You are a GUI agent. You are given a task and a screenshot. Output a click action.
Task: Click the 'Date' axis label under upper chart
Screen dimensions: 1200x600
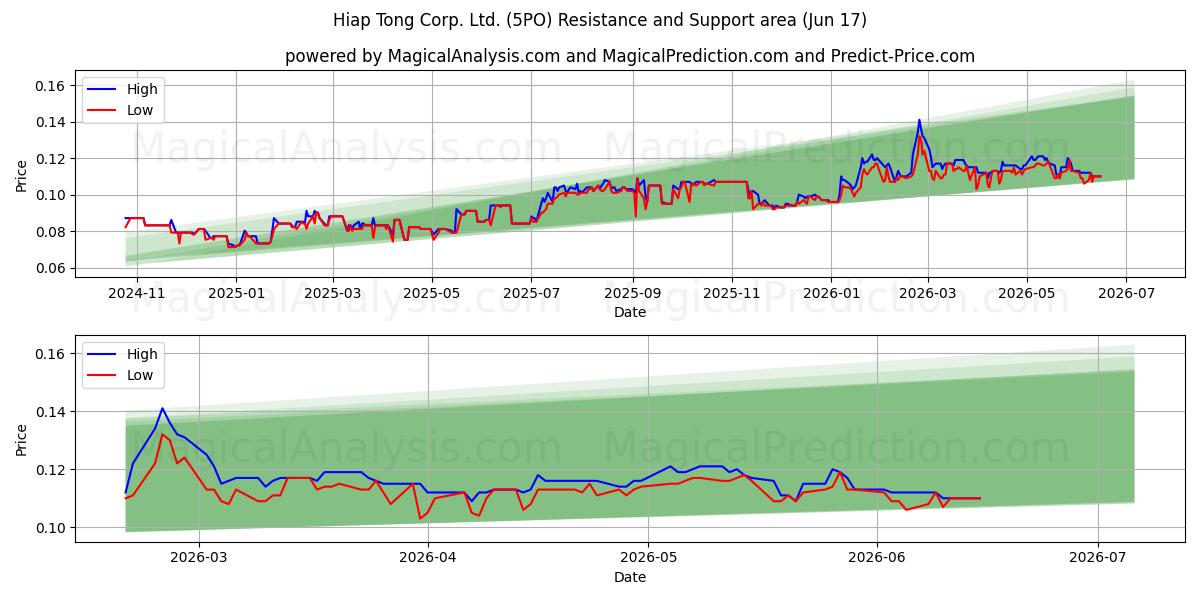[x=630, y=312]
